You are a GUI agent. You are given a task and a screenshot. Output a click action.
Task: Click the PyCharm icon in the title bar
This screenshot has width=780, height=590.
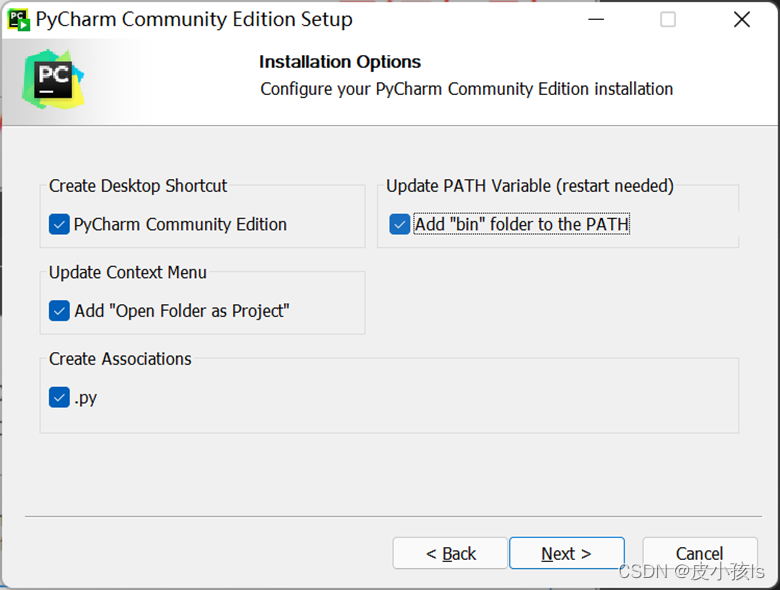coord(18,20)
